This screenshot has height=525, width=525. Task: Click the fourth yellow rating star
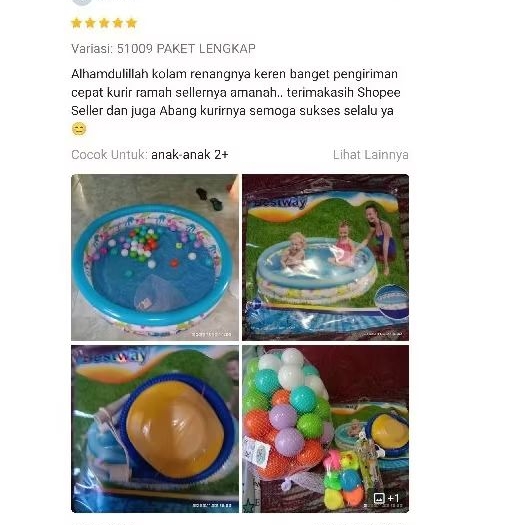118,23
